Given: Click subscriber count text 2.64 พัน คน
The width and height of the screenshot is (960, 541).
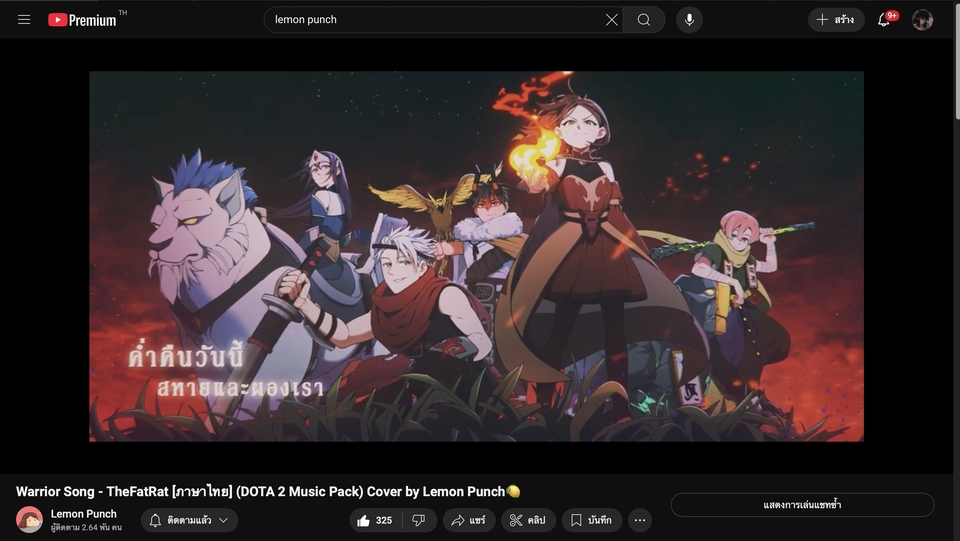Looking at the screenshot, I should click(86, 527).
